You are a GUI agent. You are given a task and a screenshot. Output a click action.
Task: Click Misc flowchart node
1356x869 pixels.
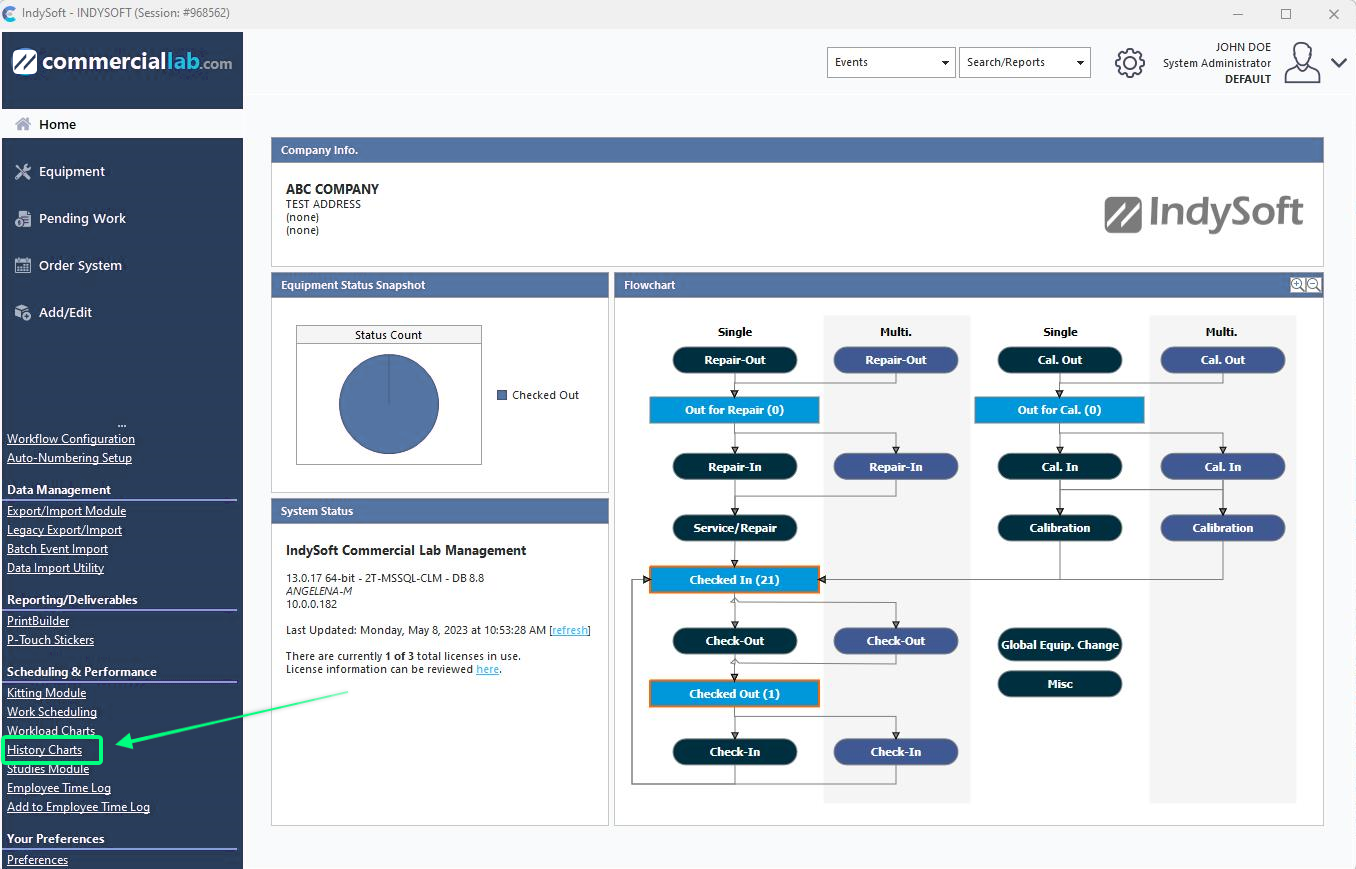point(1060,684)
